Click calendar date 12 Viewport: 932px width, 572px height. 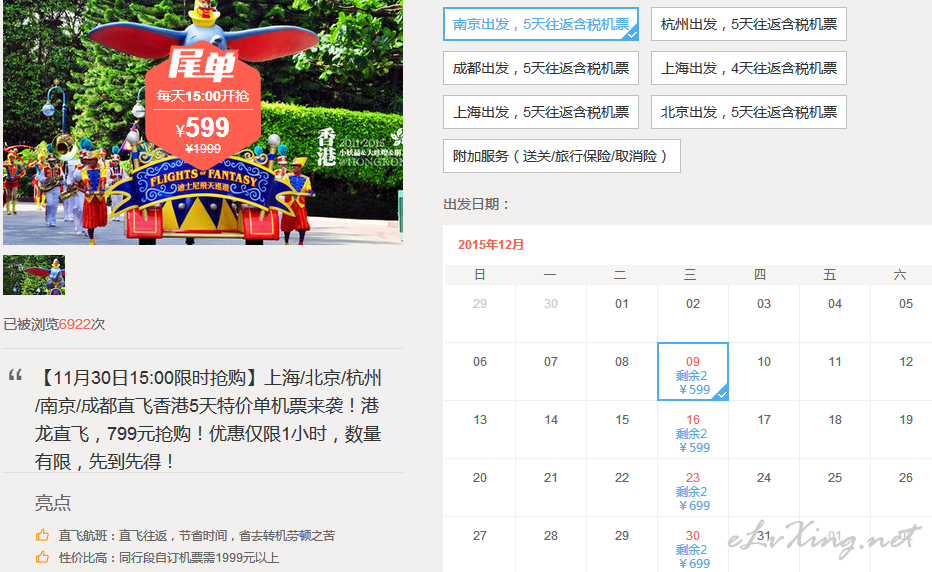pos(906,362)
